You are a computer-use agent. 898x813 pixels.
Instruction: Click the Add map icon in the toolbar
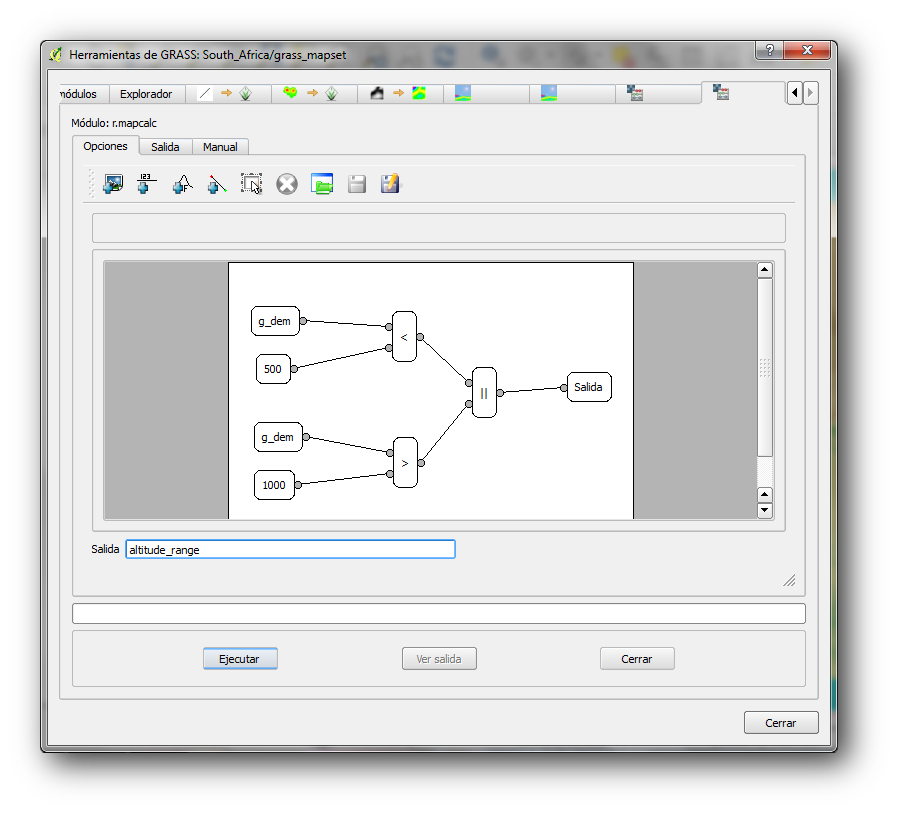point(113,184)
